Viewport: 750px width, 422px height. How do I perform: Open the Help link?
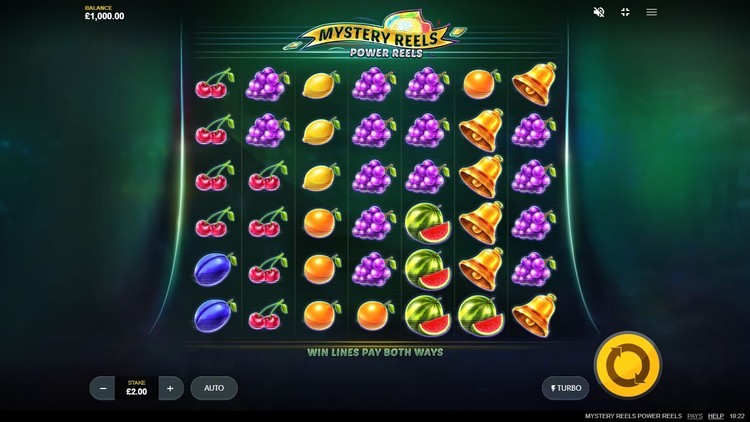[716, 416]
